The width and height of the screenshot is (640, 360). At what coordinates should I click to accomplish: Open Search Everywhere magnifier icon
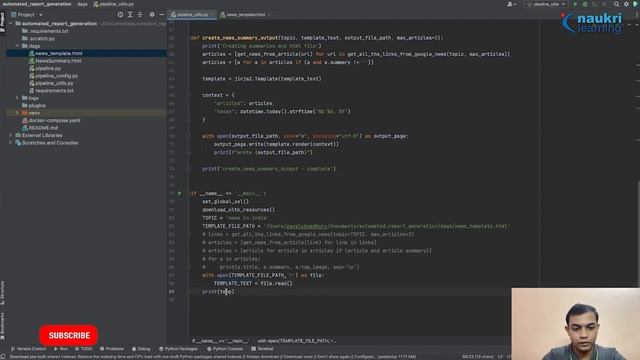616,4
